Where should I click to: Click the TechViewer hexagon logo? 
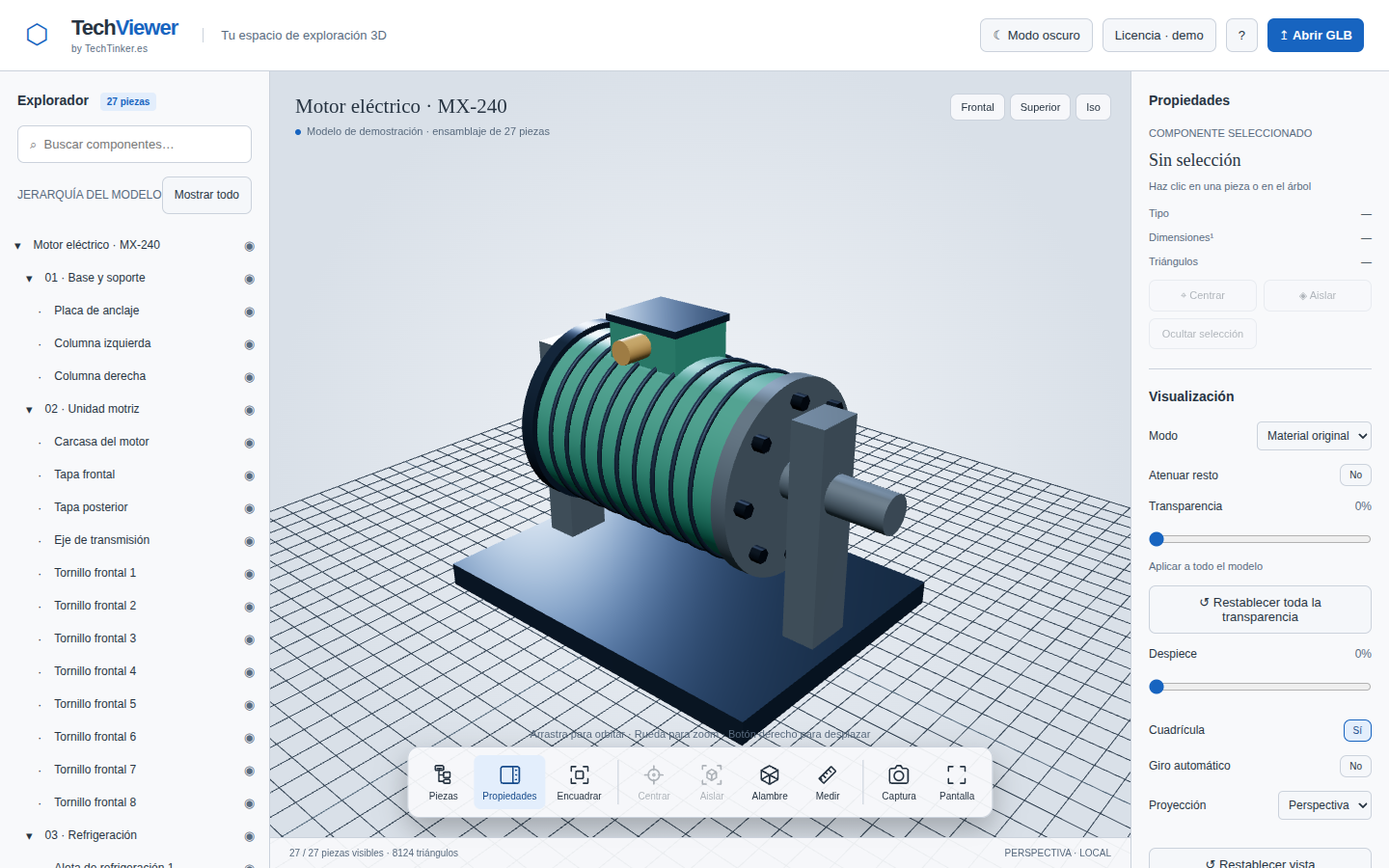click(x=37, y=35)
